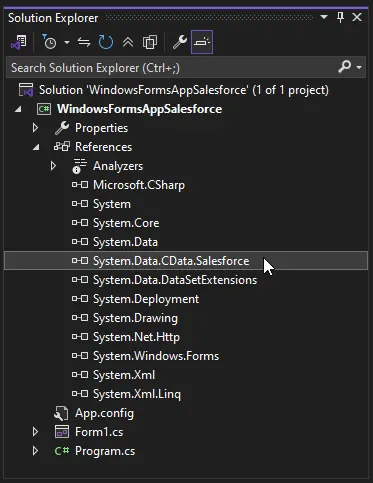Open the Pending Changes Filter

tap(50, 42)
